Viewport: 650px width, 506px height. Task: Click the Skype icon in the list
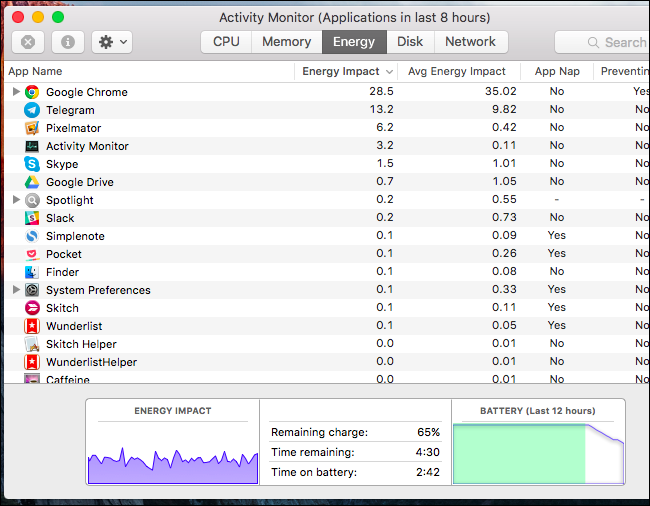tap(32, 164)
